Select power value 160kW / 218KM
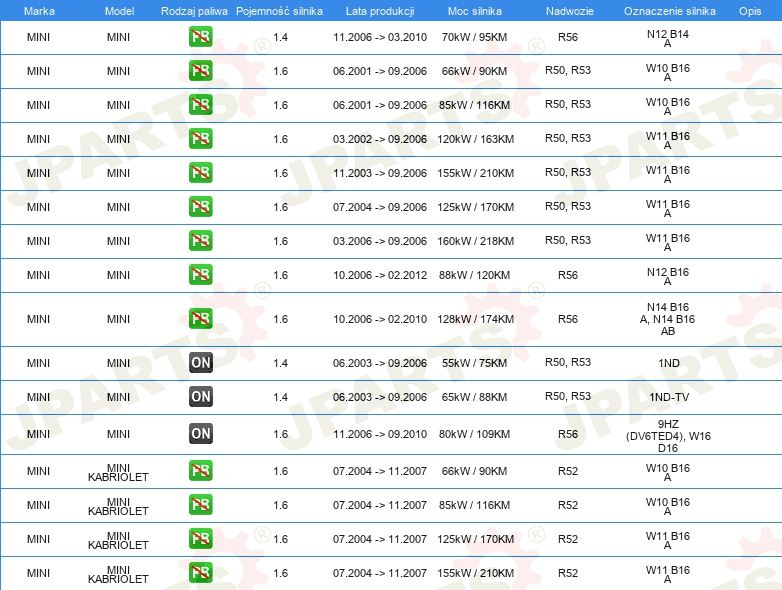 [x=475, y=241]
